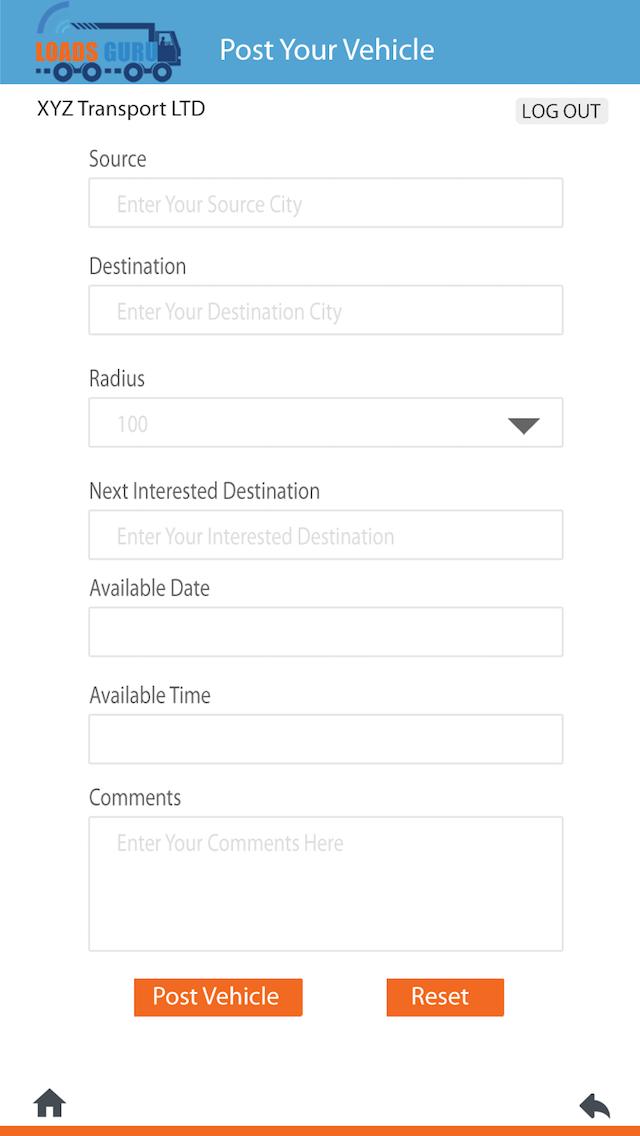Click the Loads Guru truck logo
640x1136 pixels.
(108, 42)
